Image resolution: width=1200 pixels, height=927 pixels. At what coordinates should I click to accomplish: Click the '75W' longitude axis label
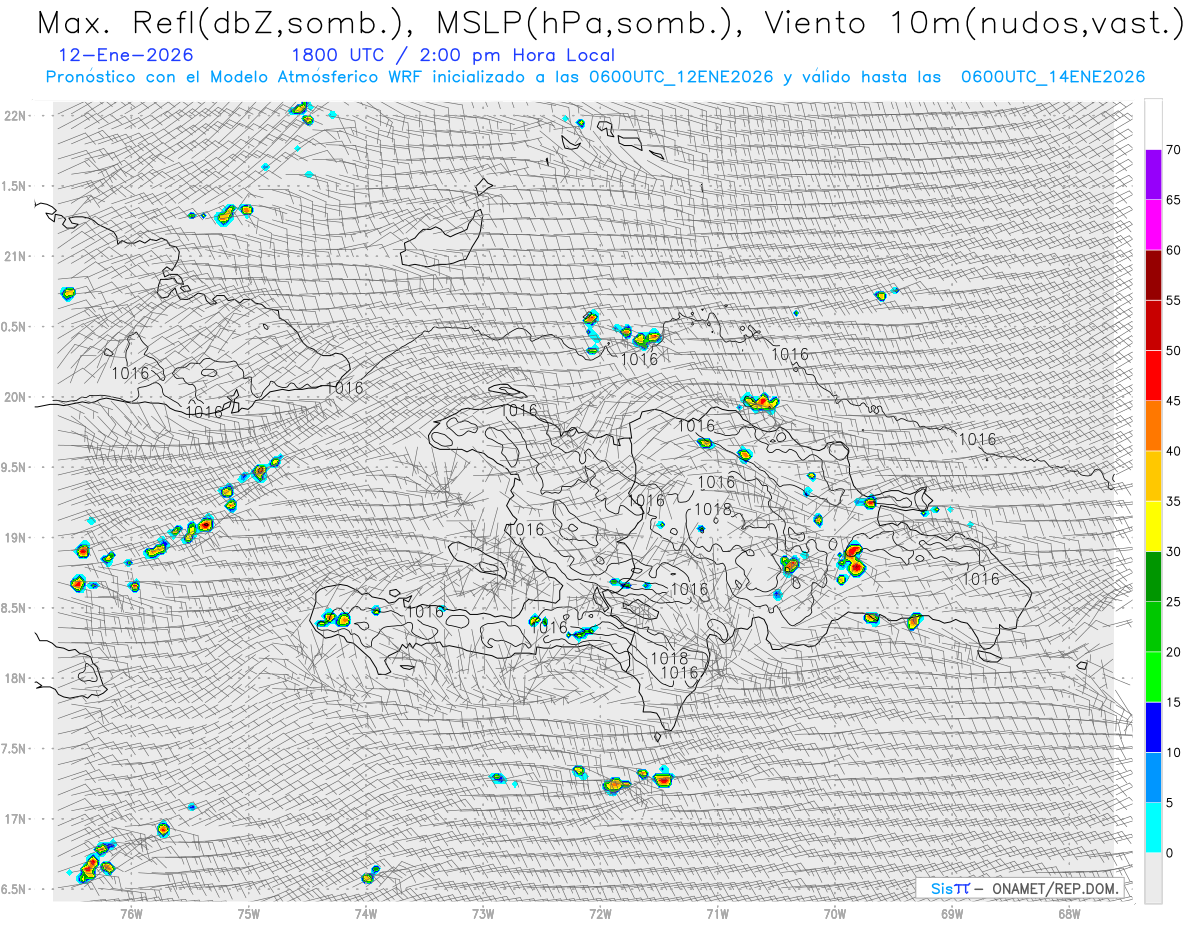point(249,913)
